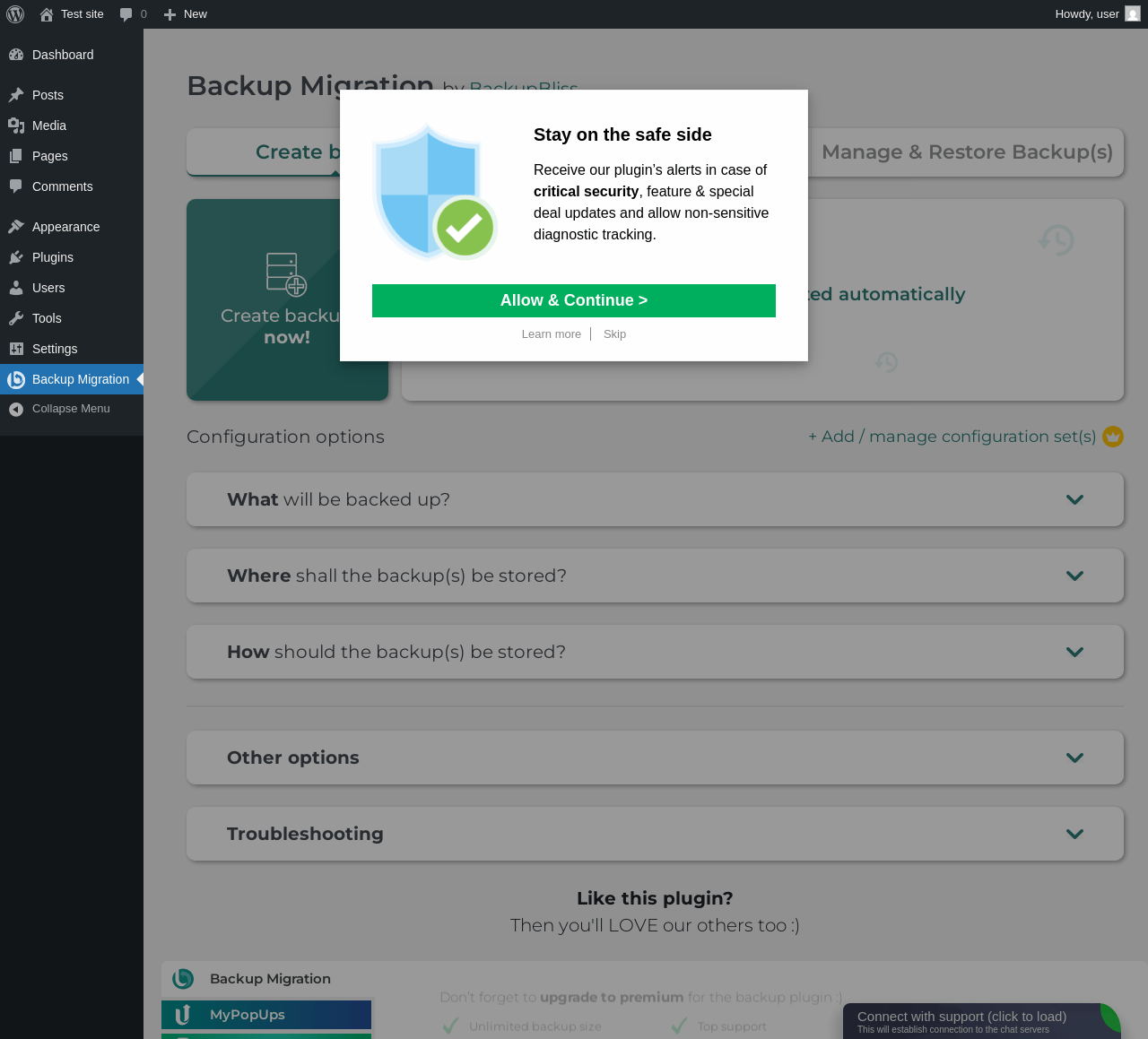Click the Comments speech bubble sidebar icon
This screenshot has width=1148, height=1039.
pyautogui.click(x=16, y=186)
